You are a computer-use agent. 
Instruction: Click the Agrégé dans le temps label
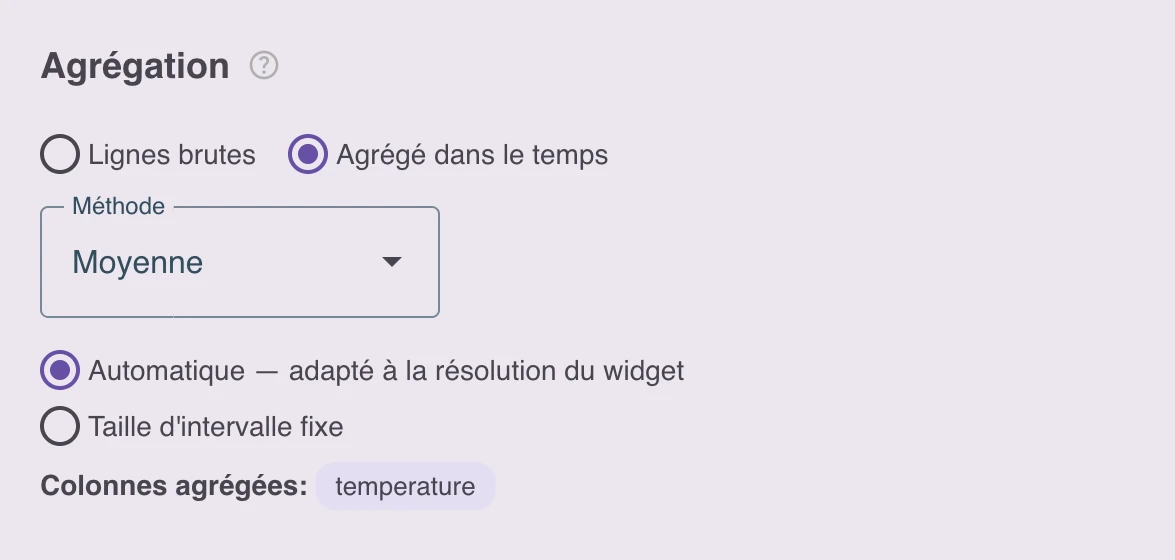(472, 155)
